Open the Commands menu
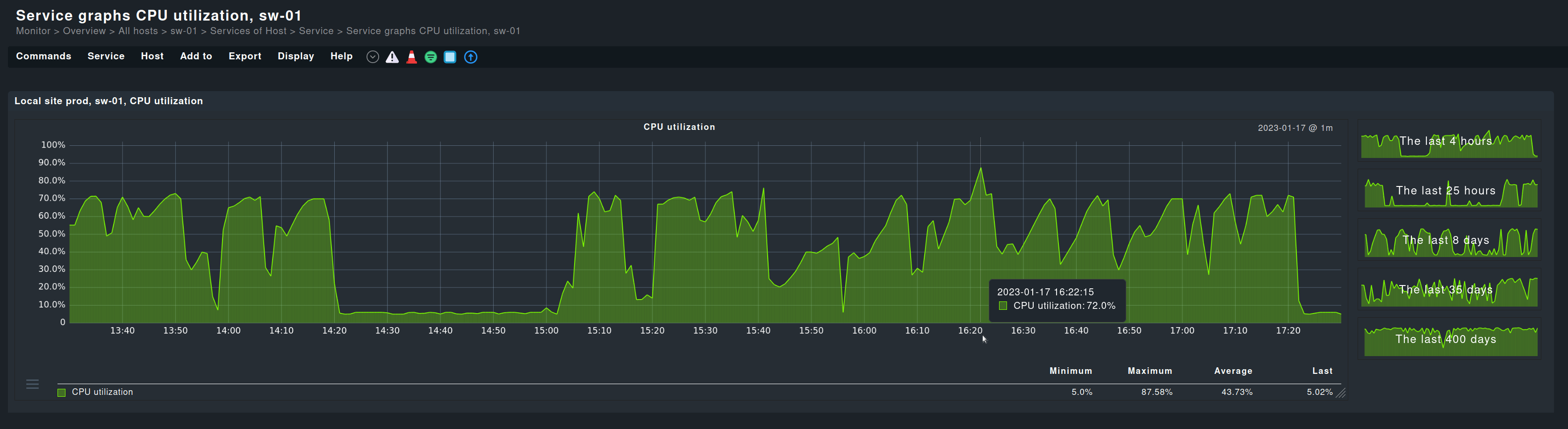The image size is (1568, 429). click(43, 56)
